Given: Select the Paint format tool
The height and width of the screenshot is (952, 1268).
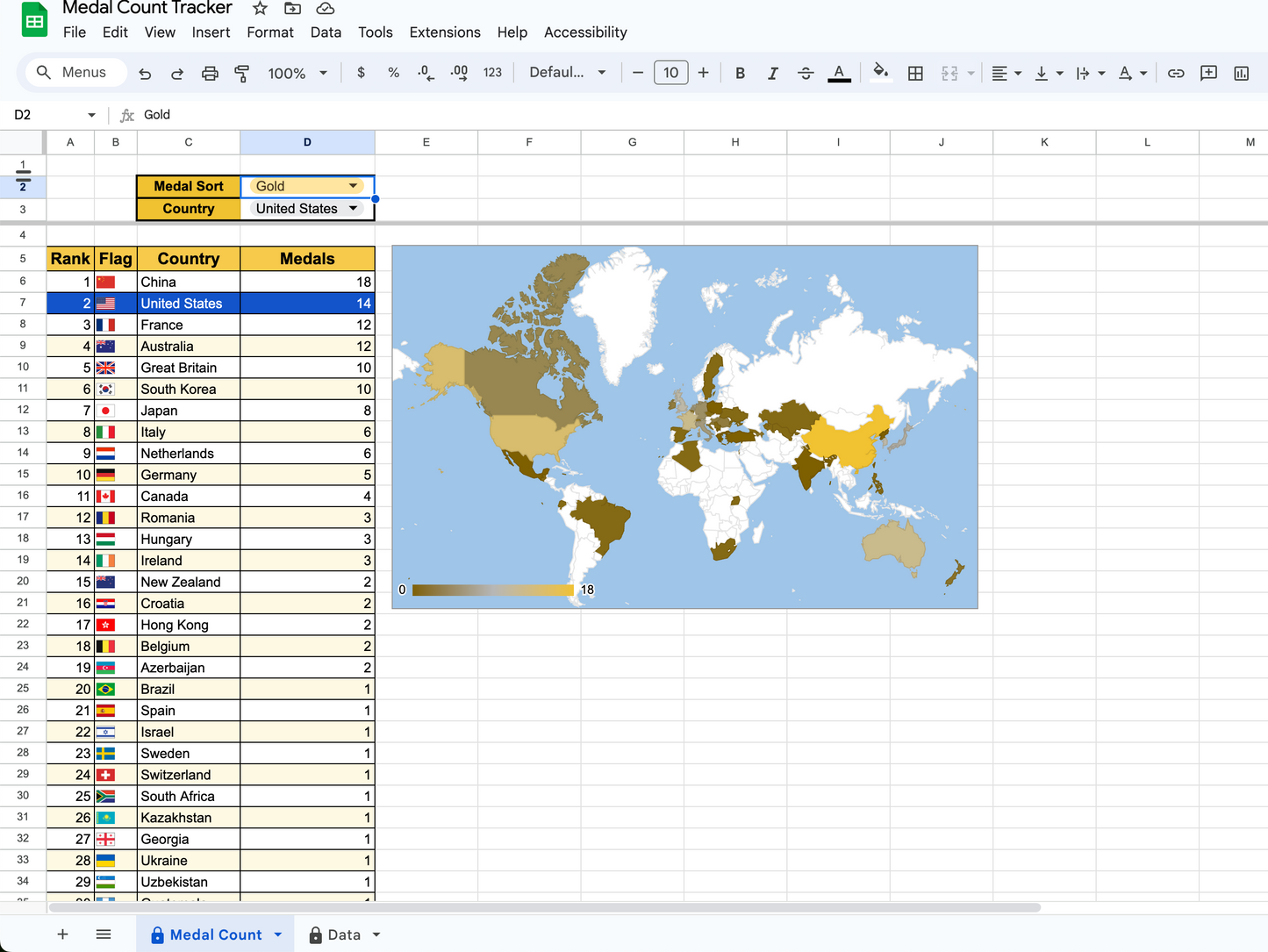Looking at the screenshot, I should click(x=241, y=73).
